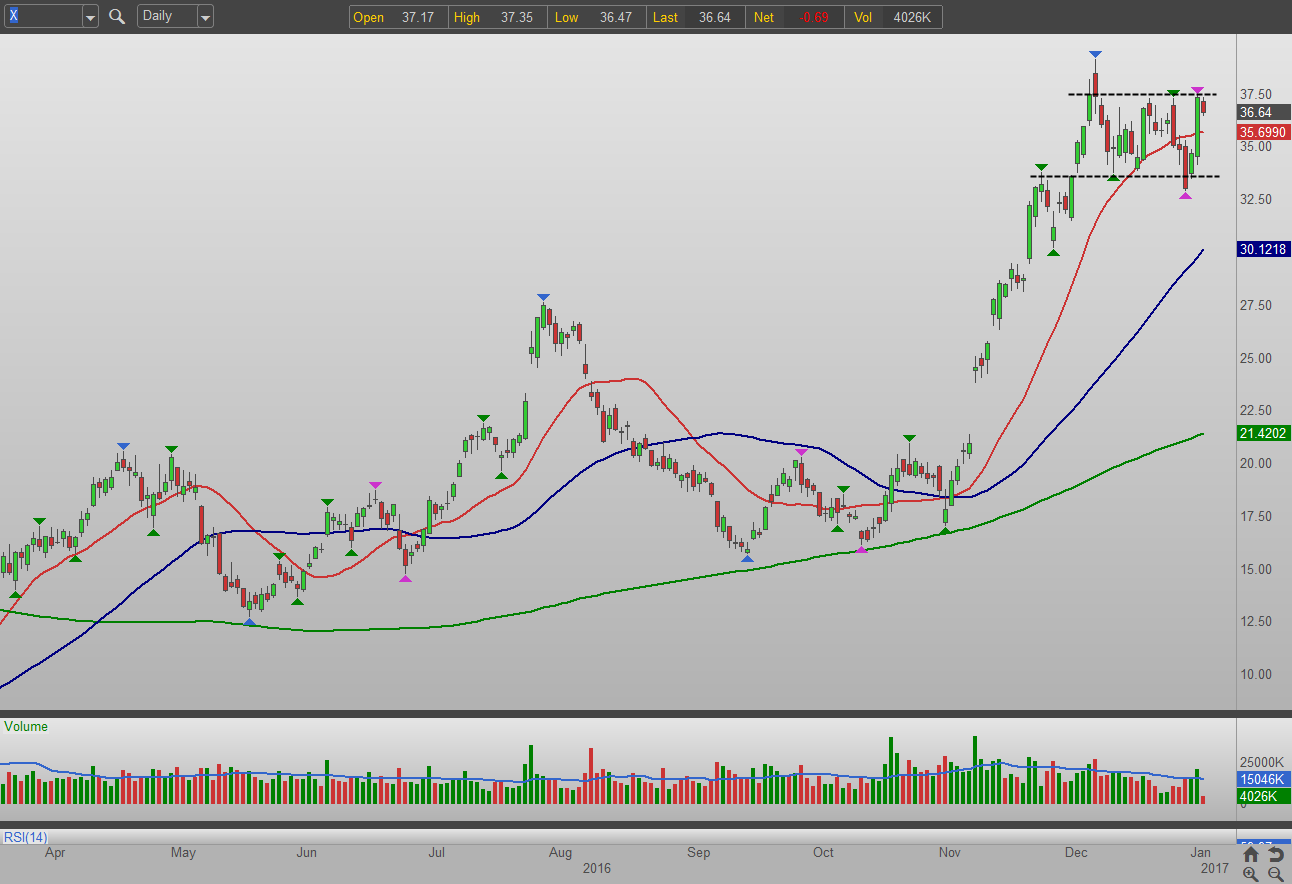Open the Daily interval dropdown
The width and height of the screenshot is (1292, 884).
tap(205, 17)
